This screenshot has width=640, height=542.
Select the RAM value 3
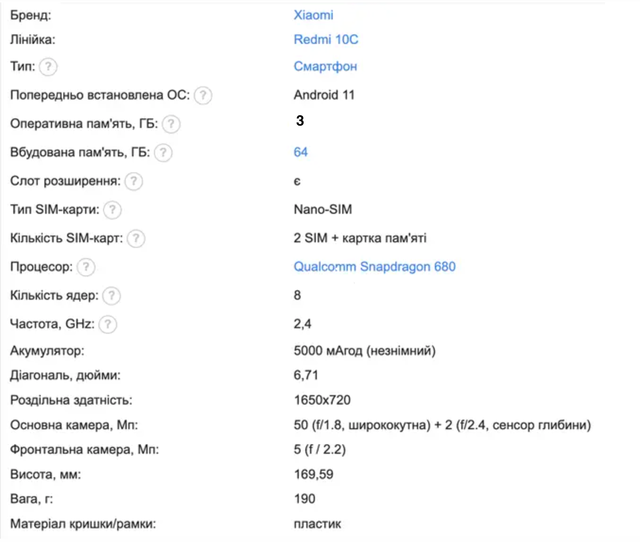coord(300,121)
